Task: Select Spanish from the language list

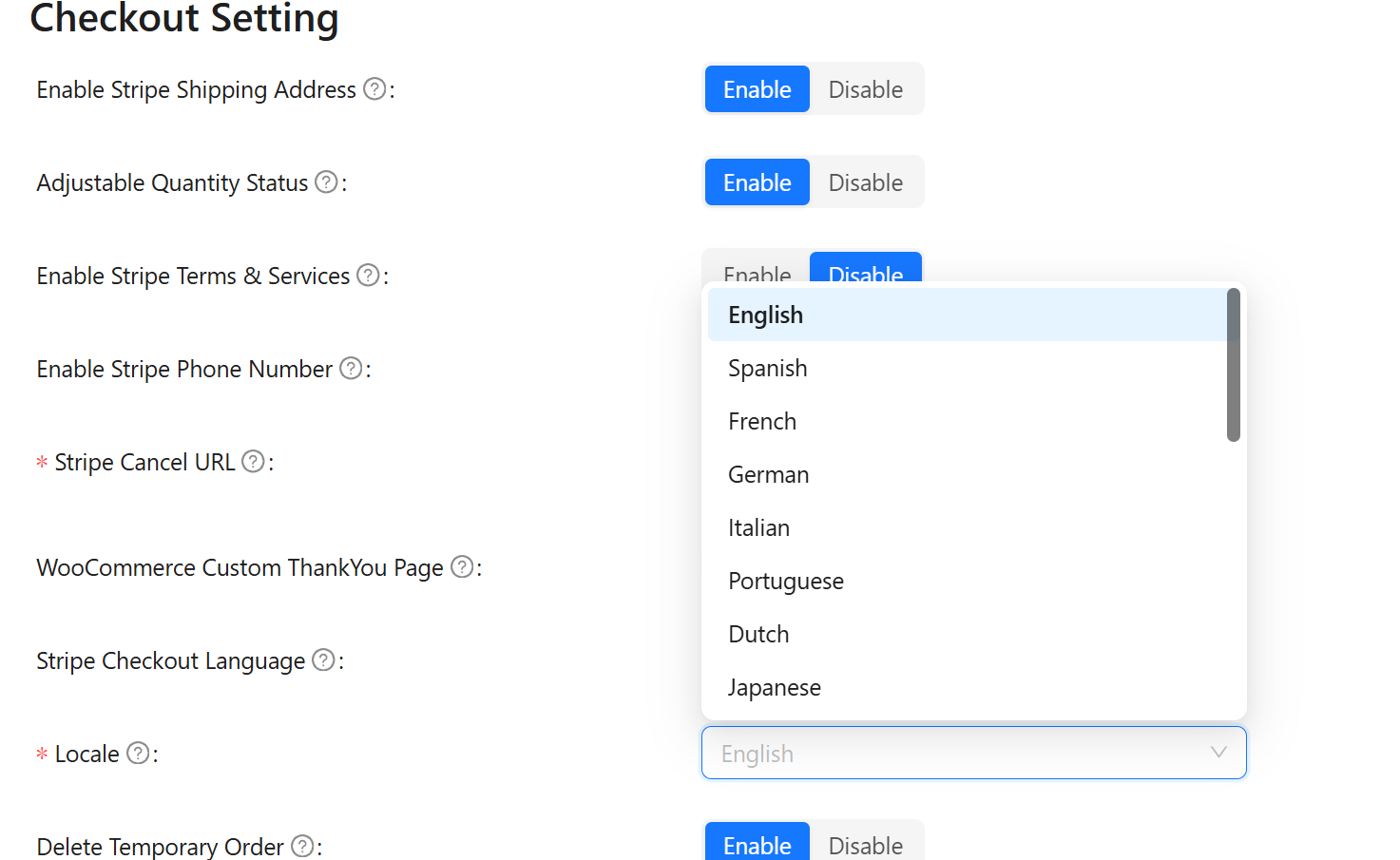Action: 768,369
